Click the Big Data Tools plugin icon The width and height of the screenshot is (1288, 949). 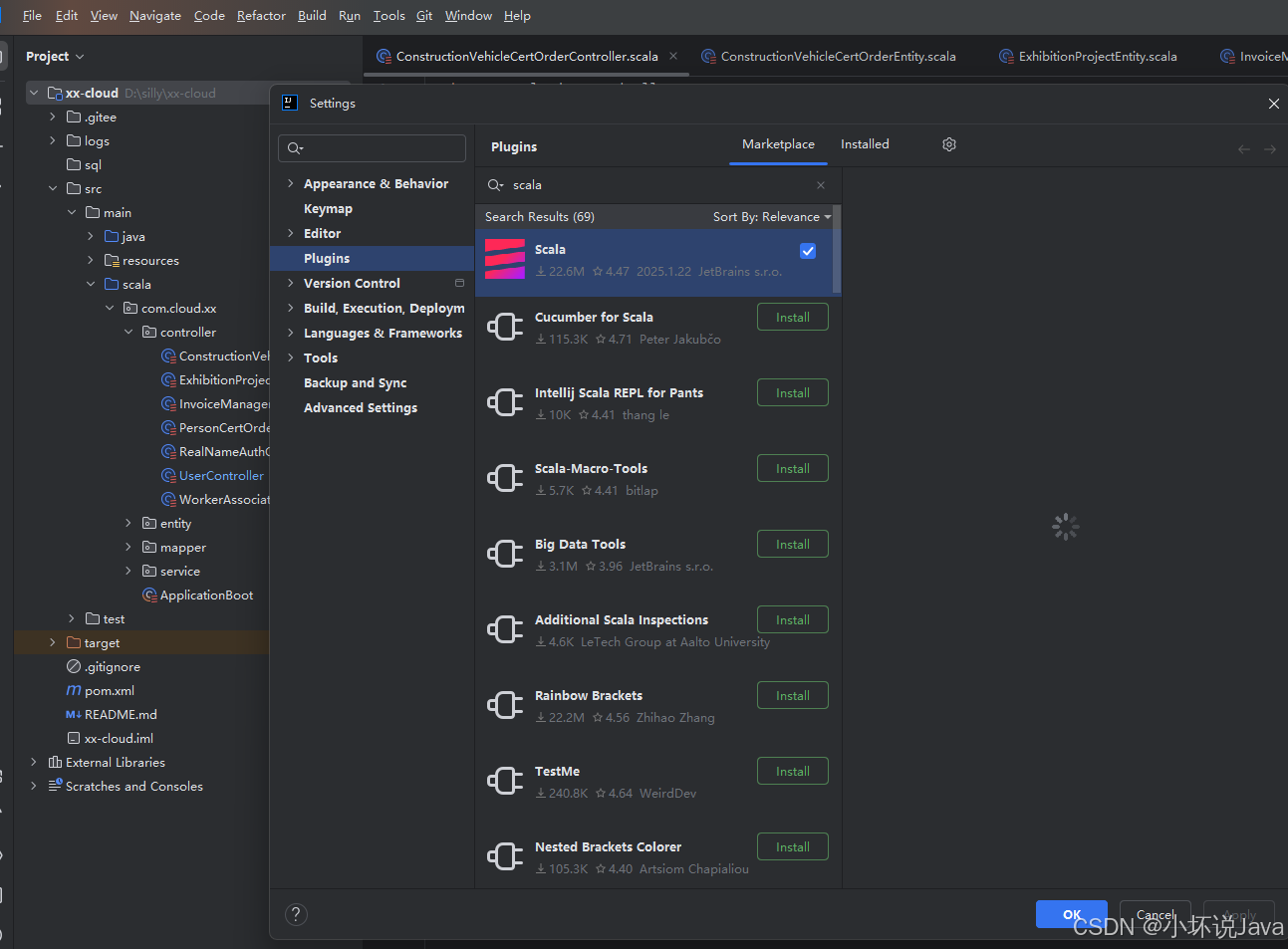[505, 554]
